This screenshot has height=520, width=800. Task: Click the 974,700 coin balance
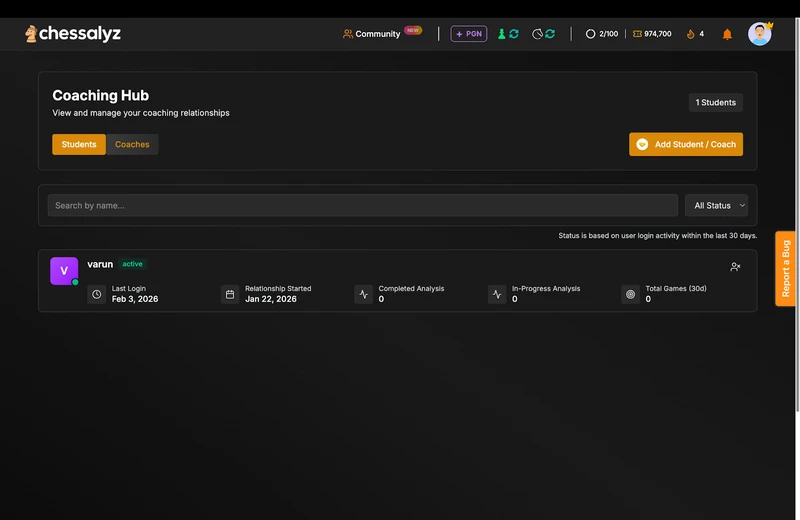click(x=652, y=34)
